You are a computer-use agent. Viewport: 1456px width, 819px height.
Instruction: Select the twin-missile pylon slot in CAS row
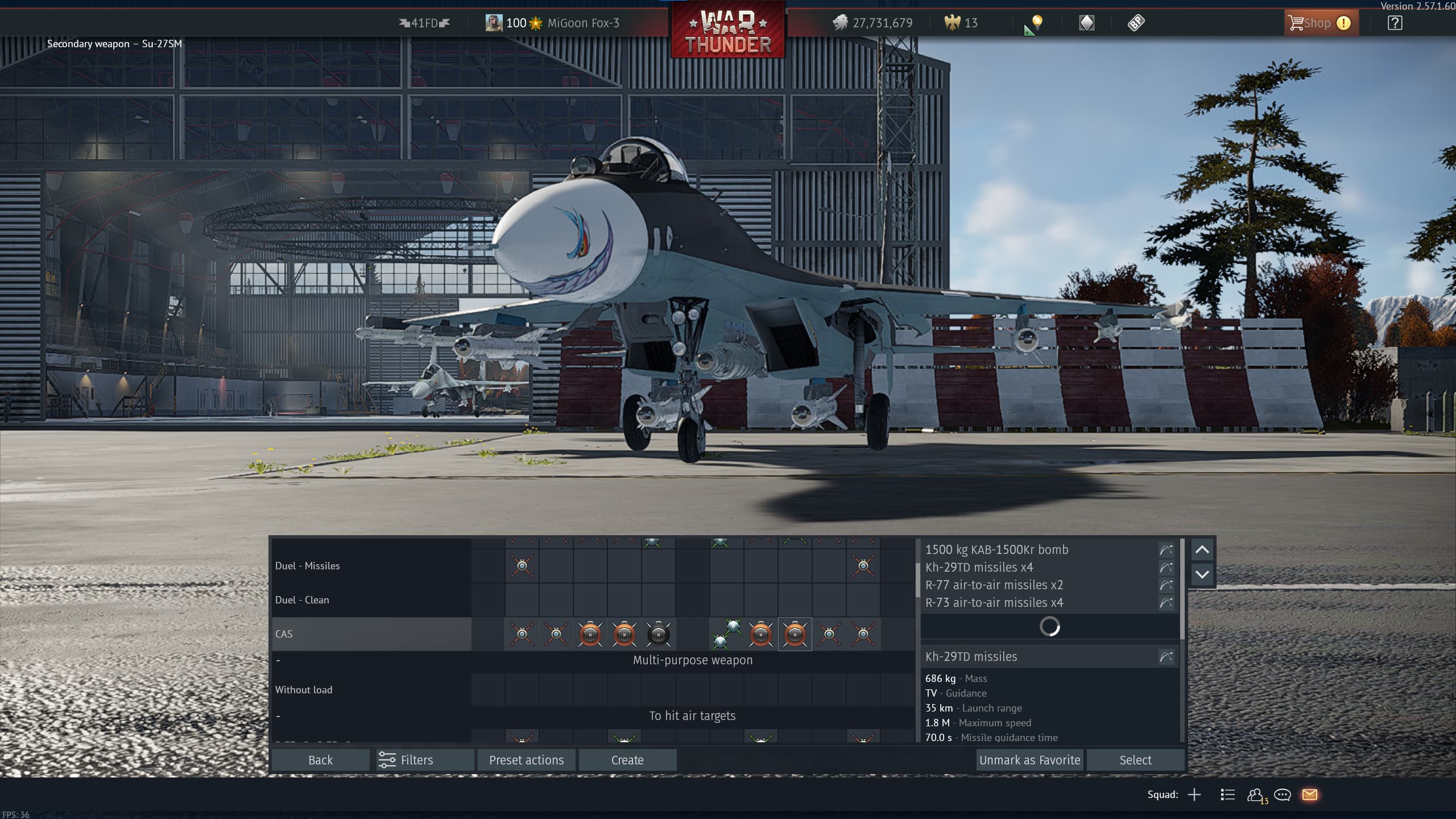[x=727, y=634]
